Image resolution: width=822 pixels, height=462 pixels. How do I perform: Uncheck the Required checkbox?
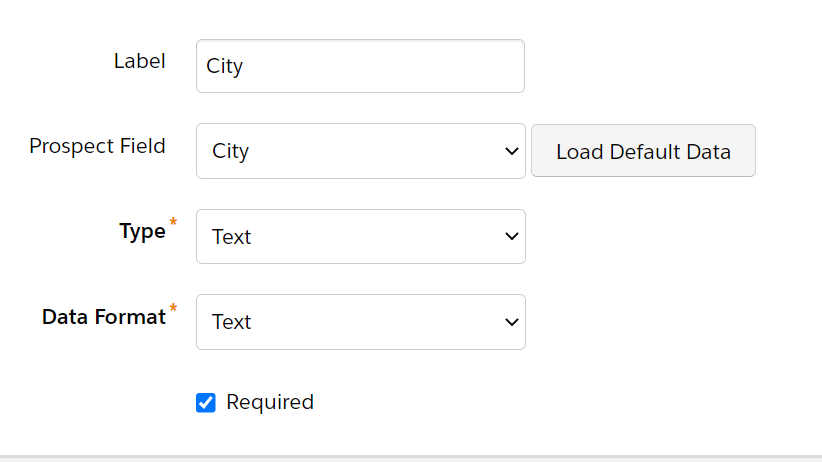pos(206,403)
